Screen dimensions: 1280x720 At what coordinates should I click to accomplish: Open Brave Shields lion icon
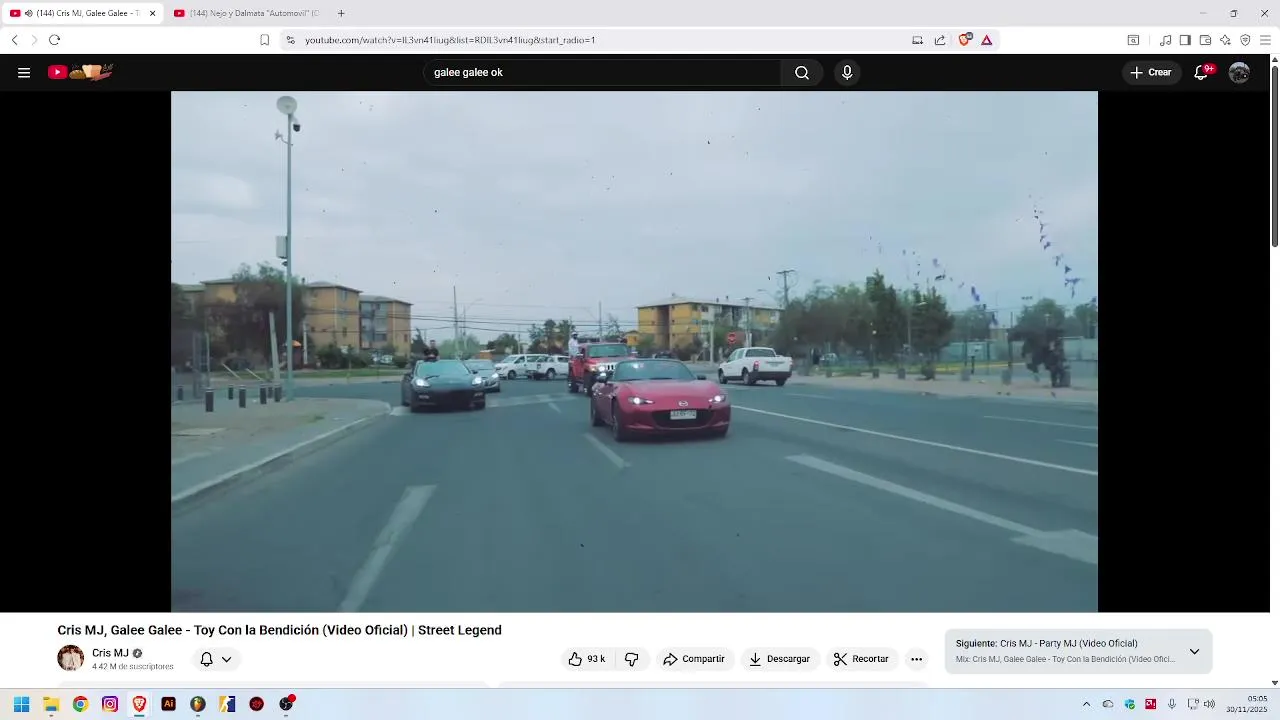[964, 40]
